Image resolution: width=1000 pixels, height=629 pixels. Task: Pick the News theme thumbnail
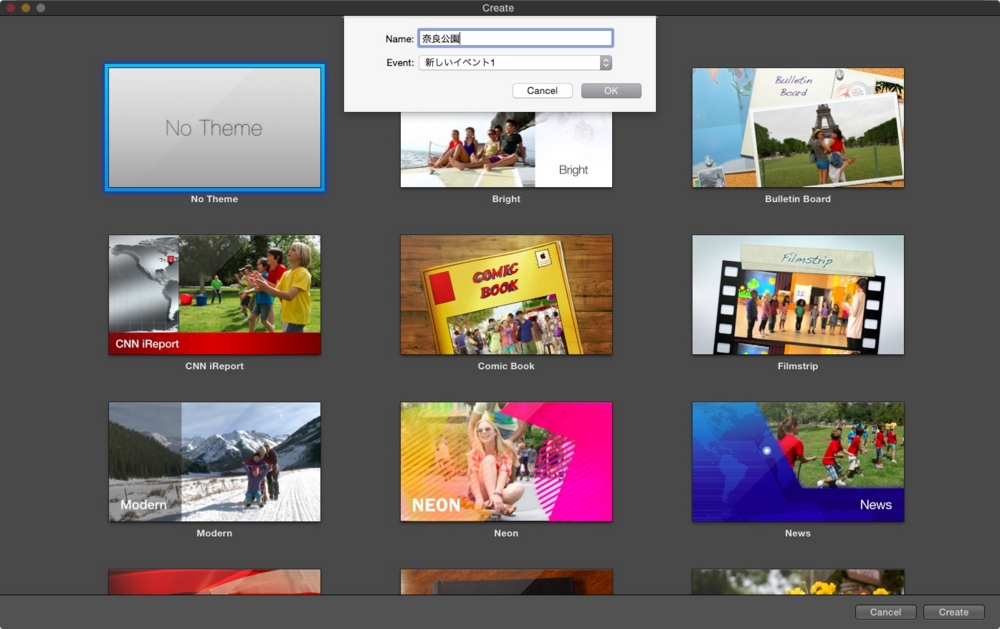[x=798, y=462]
